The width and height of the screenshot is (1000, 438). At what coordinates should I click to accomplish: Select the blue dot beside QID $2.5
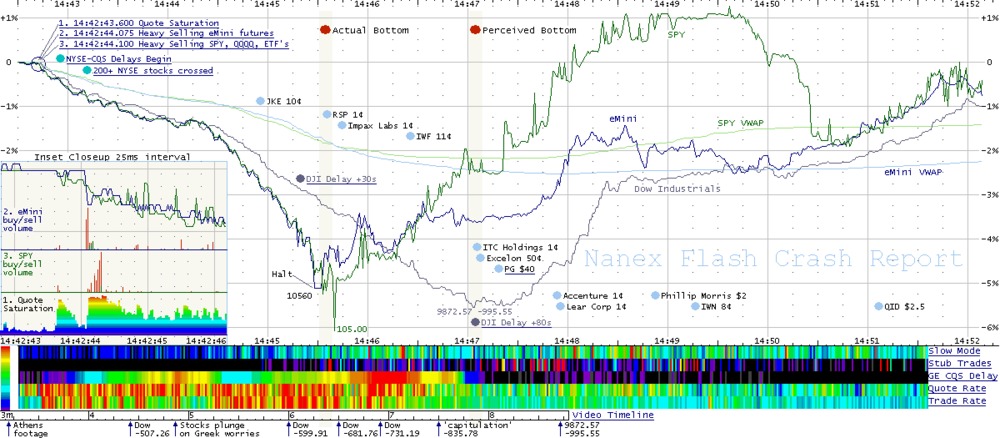[x=879, y=306]
